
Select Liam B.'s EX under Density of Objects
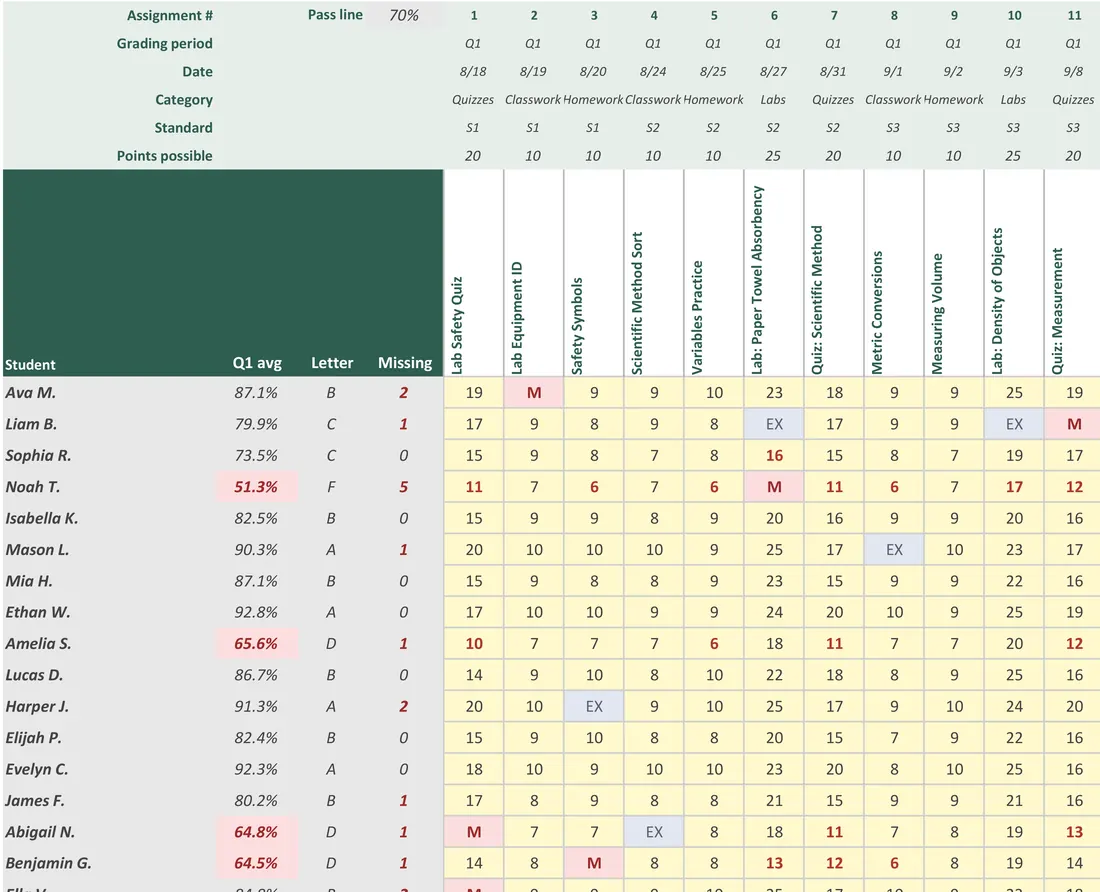coord(1014,424)
